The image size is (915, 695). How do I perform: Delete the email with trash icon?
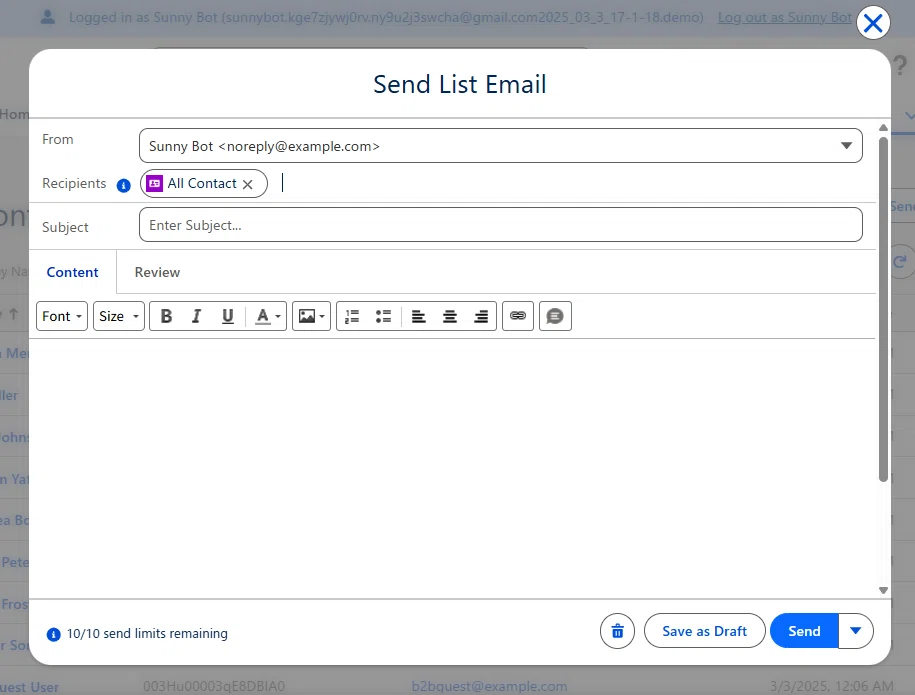coord(617,631)
